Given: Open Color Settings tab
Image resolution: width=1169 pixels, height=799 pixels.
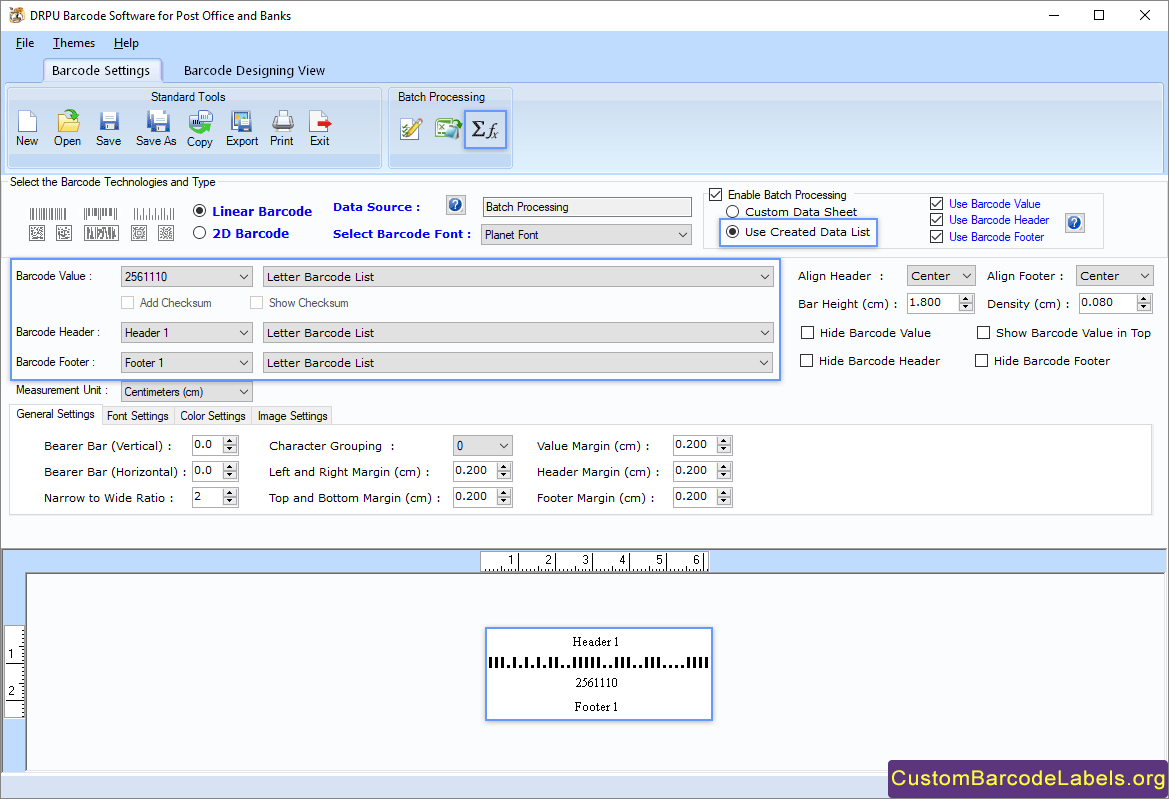Looking at the screenshot, I should (x=212, y=416).
